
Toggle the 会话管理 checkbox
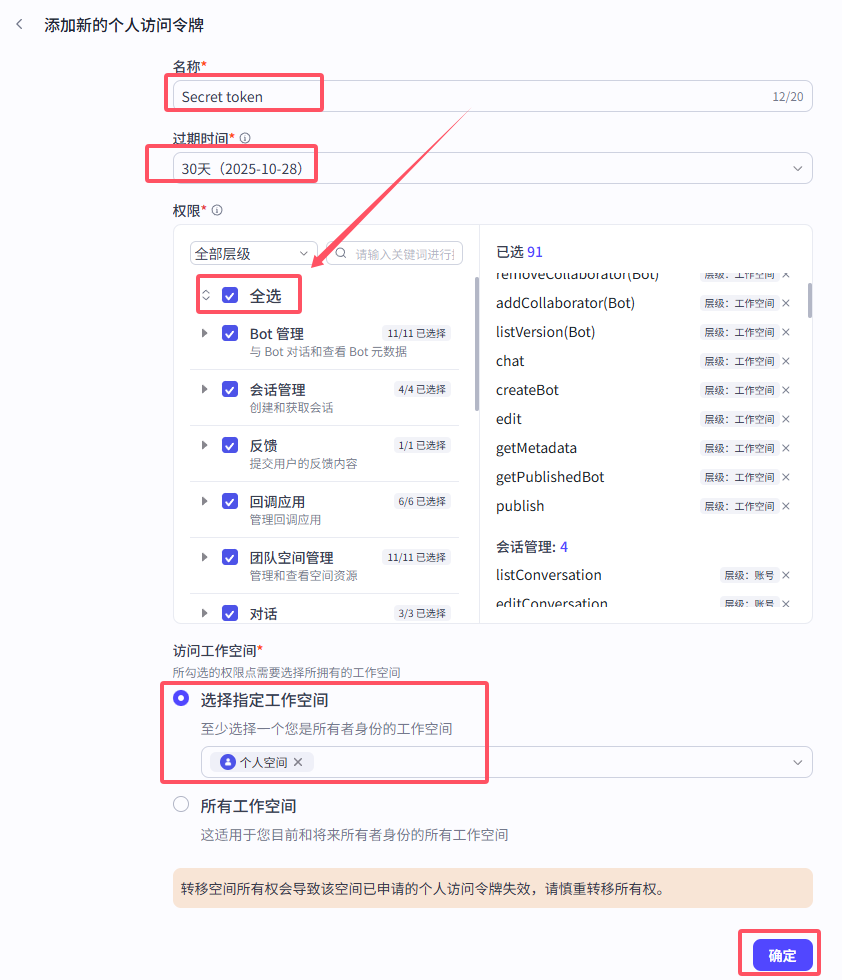point(230,389)
